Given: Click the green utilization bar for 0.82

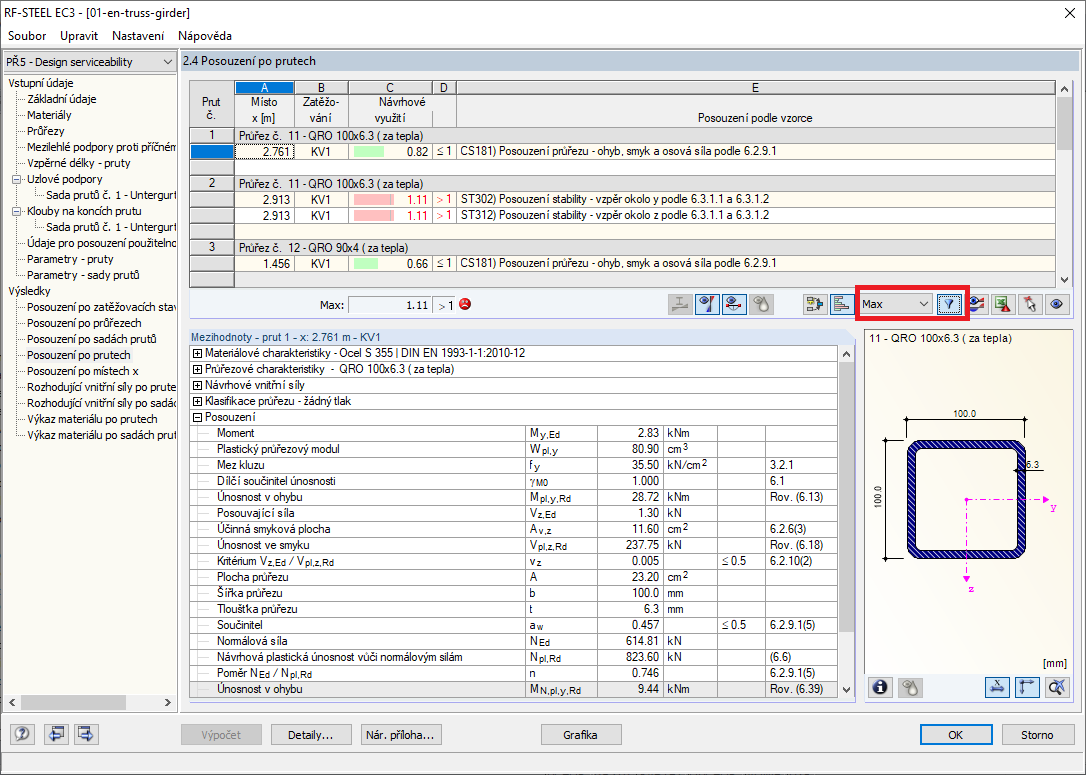Looking at the screenshot, I should (x=368, y=152).
